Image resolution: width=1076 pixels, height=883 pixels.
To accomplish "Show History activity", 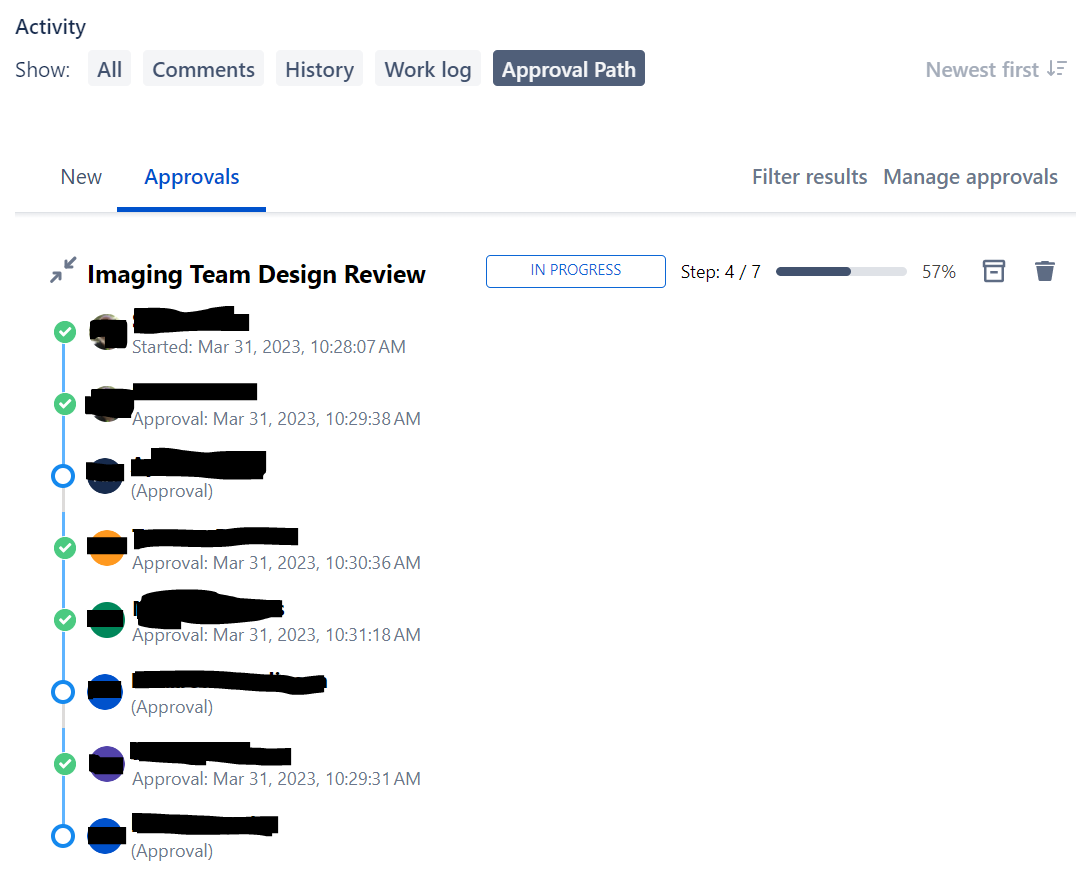I will pyautogui.click(x=319, y=69).
